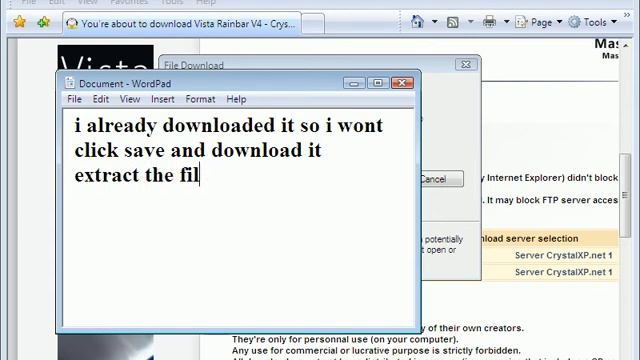Screen dimensions: 640x360
Task: Click the RSS Feeds icon
Action: (x=452, y=22)
